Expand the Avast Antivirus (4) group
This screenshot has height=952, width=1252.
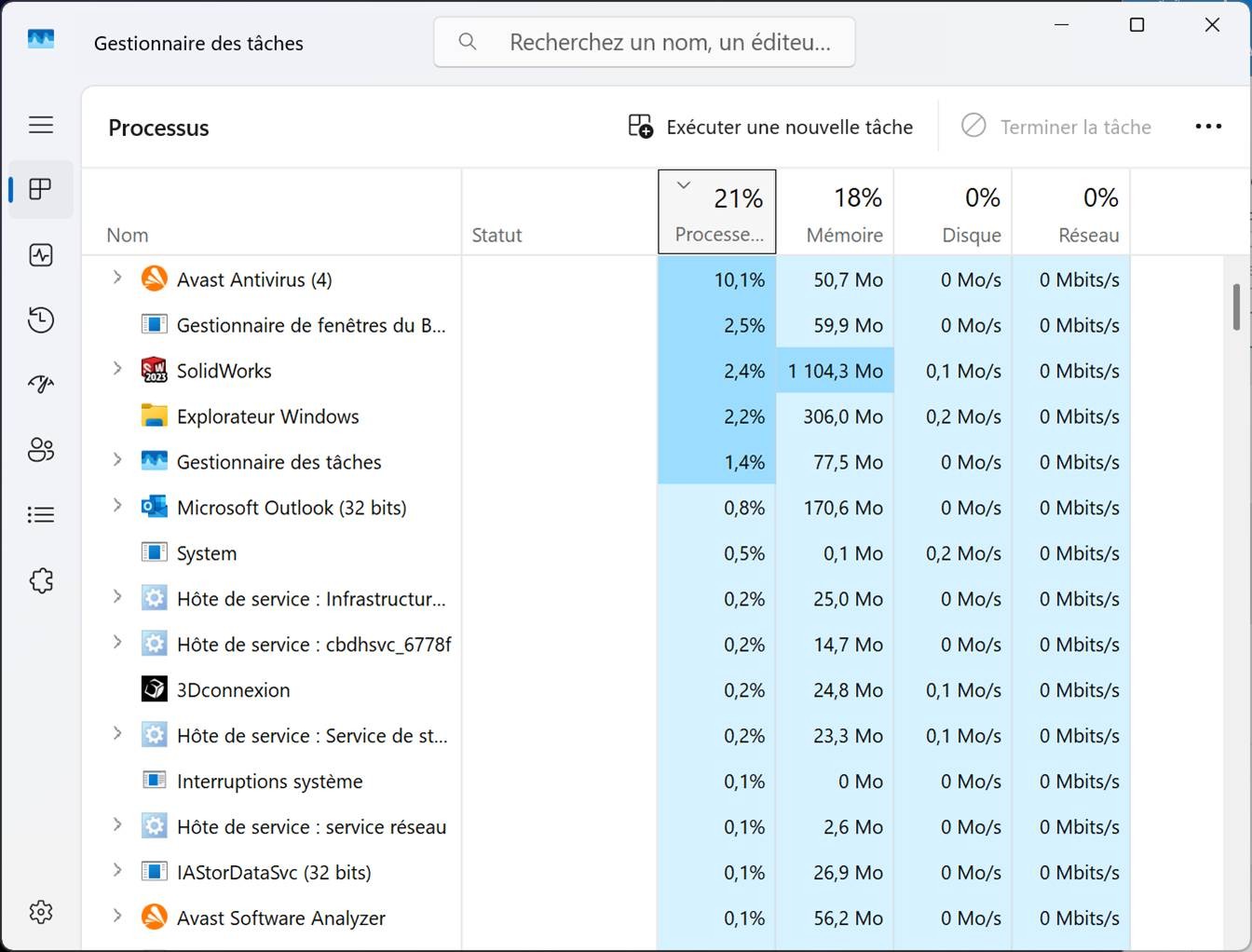[117, 278]
